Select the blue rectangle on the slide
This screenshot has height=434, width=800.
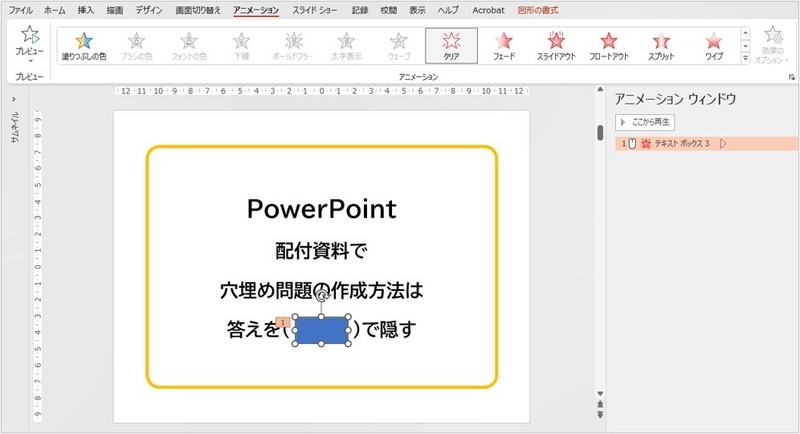[x=321, y=330]
